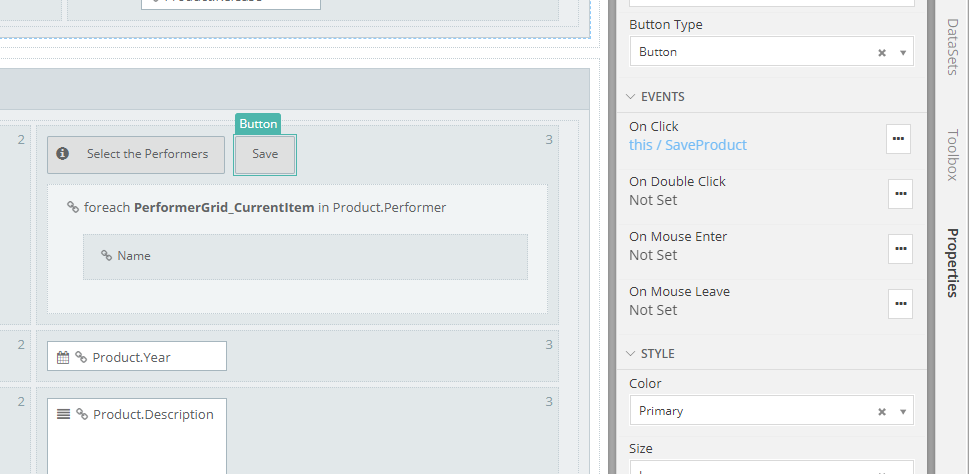Click link icon beside Name field

click(x=106, y=256)
